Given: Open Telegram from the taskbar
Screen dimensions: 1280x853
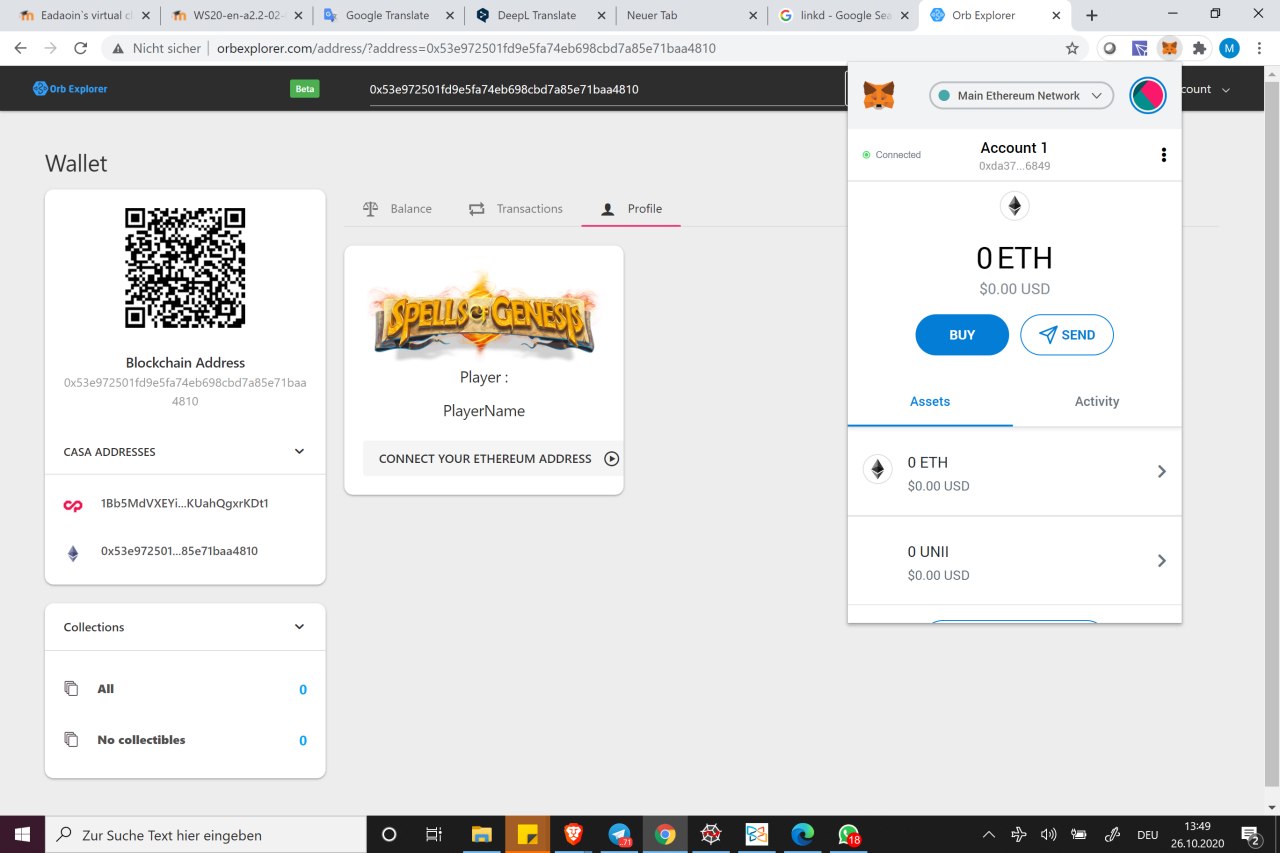Looking at the screenshot, I should [x=620, y=834].
